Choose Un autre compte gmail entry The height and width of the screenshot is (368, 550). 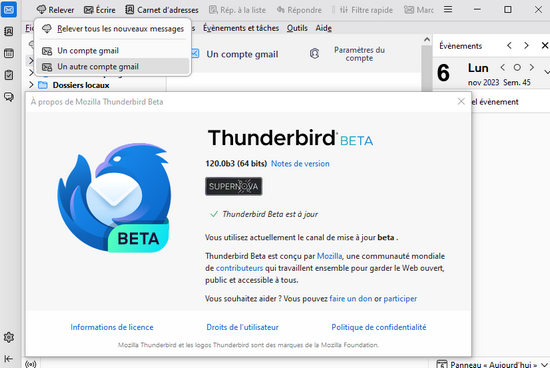(x=113, y=67)
